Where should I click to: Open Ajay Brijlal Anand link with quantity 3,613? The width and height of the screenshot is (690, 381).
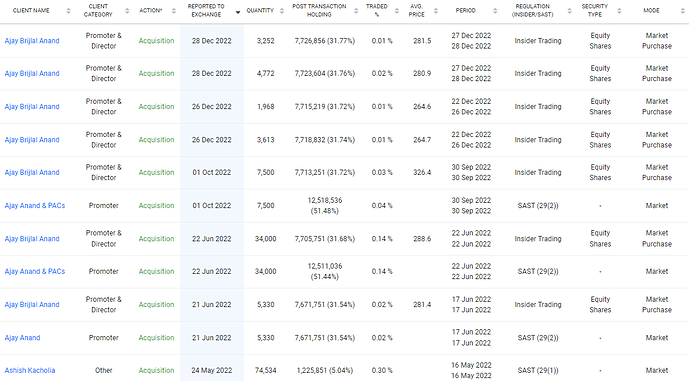click(32, 140)
